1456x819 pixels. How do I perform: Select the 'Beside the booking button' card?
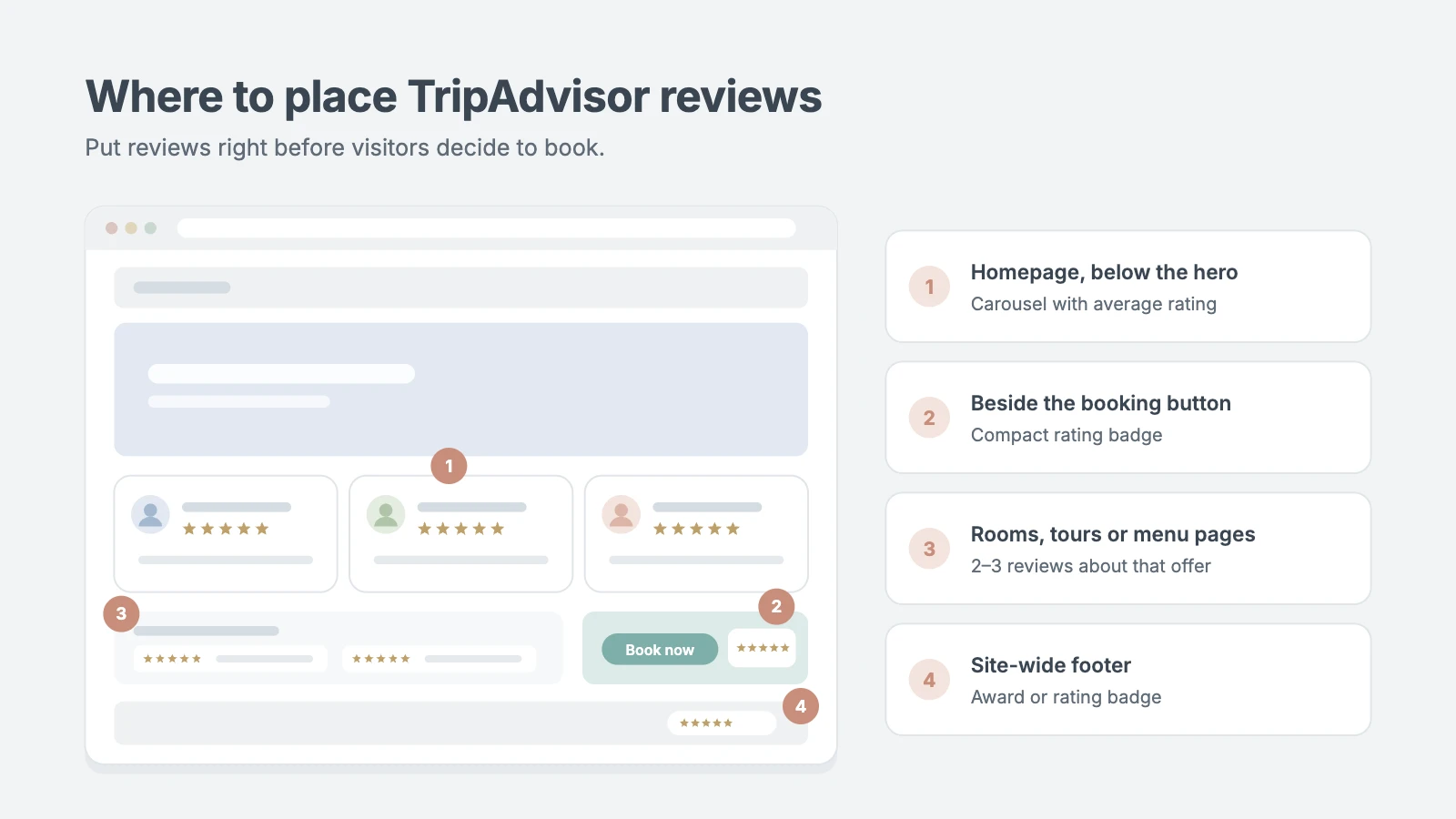coord(1128,418)
